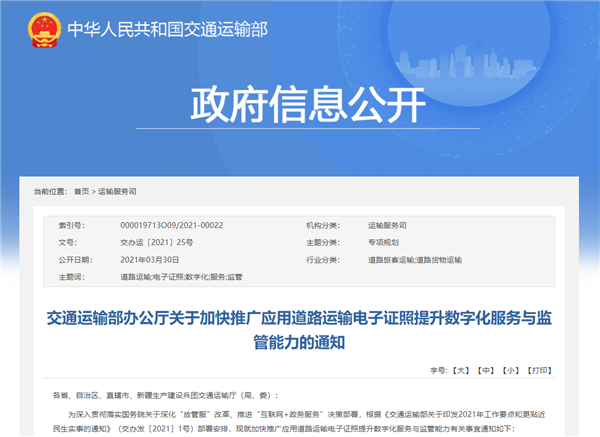Set font size to 小
This screenshot has width=600, height=437.
tap(511, 370)
